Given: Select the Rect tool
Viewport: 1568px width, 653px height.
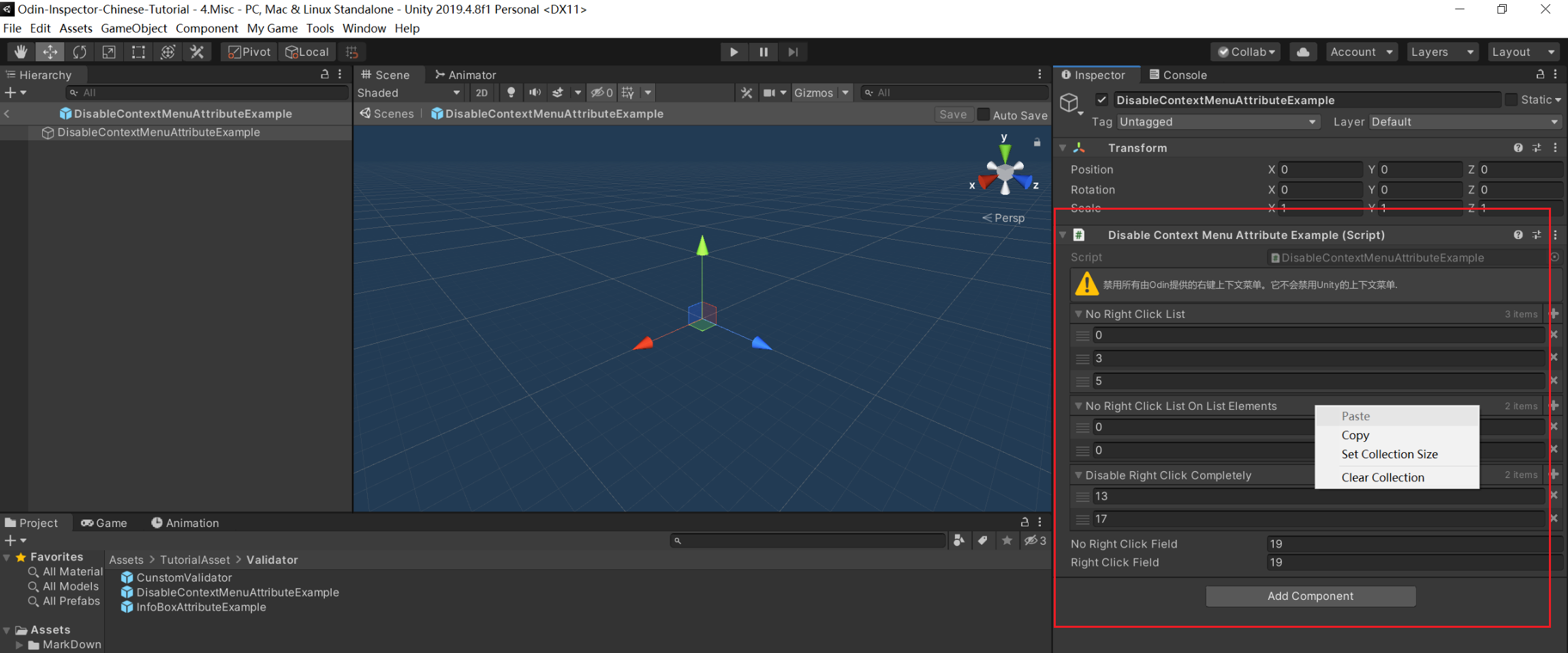Looking at the screenshot, I should 138,52.
